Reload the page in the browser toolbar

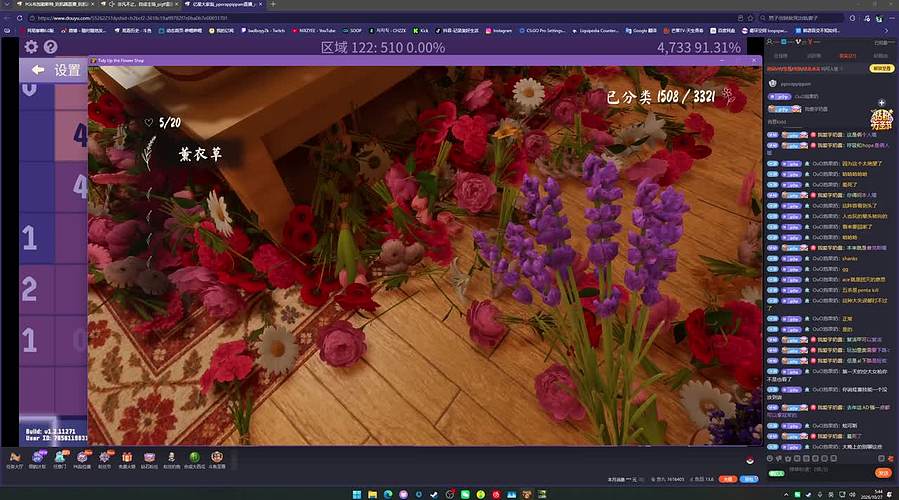[19, 18]
